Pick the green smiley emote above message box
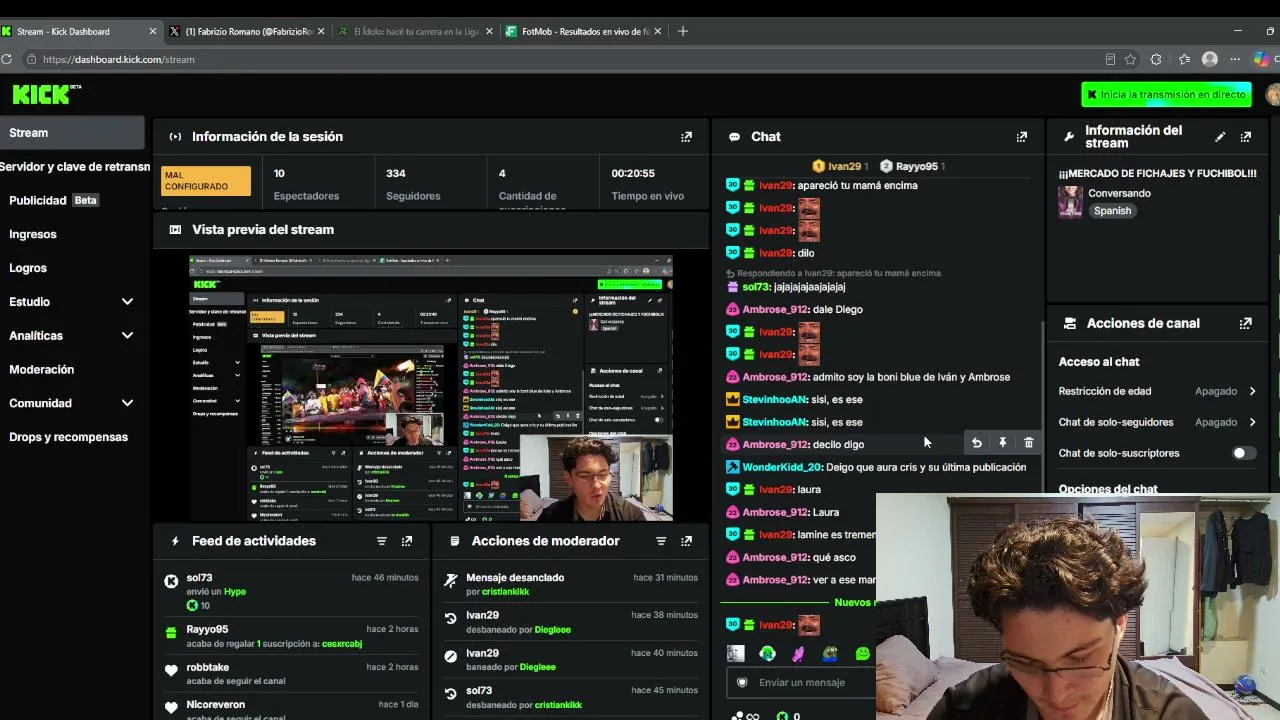 tap(863, 654)
